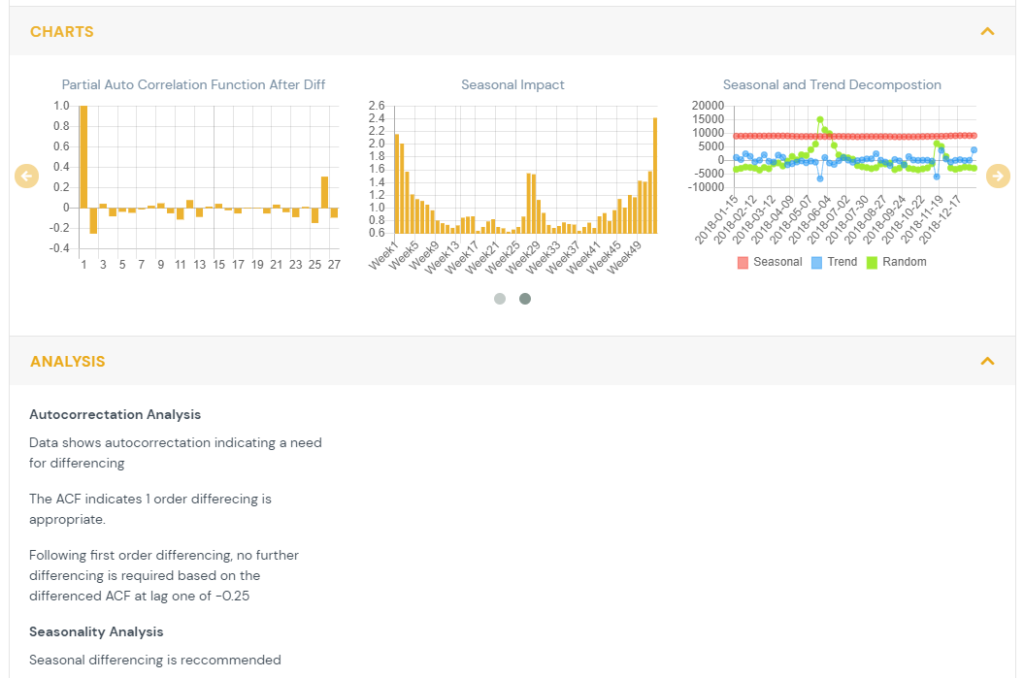This screenshot has width=1024, height=678.
Task: Click the highest green Random point in decomposition chart
Action: point(820,119)
